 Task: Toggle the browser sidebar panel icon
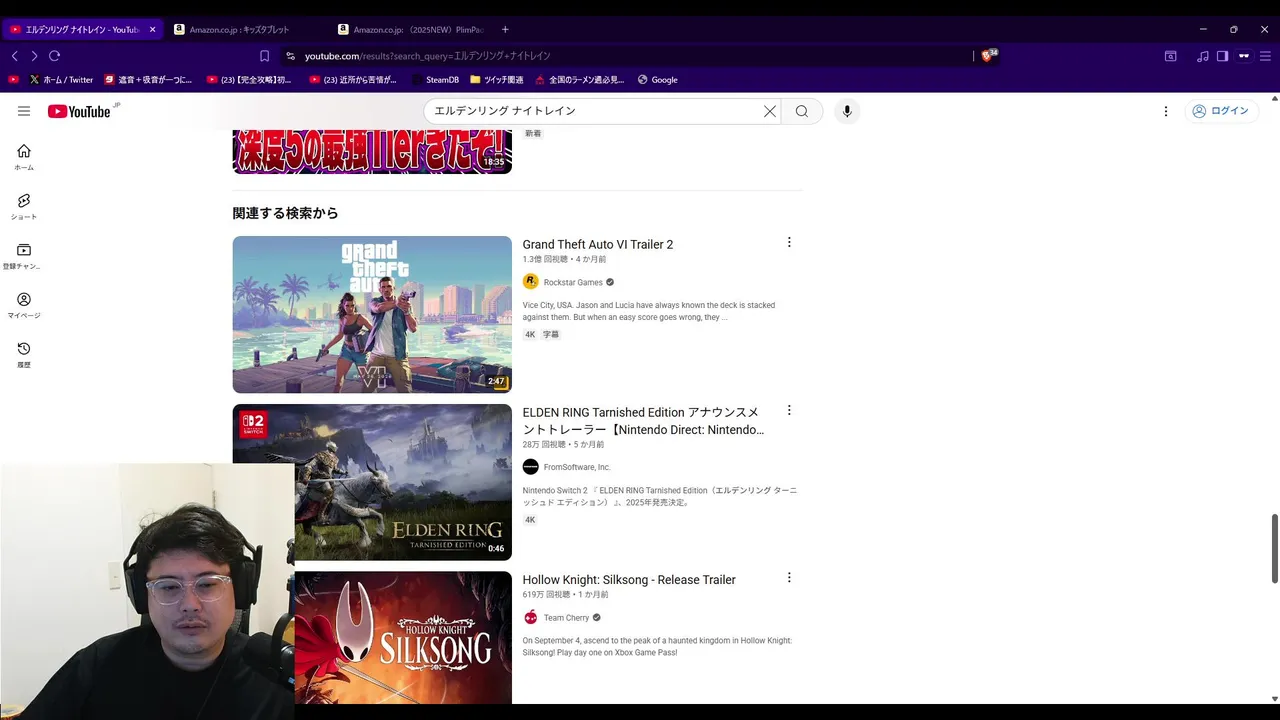click(1222, 56)
